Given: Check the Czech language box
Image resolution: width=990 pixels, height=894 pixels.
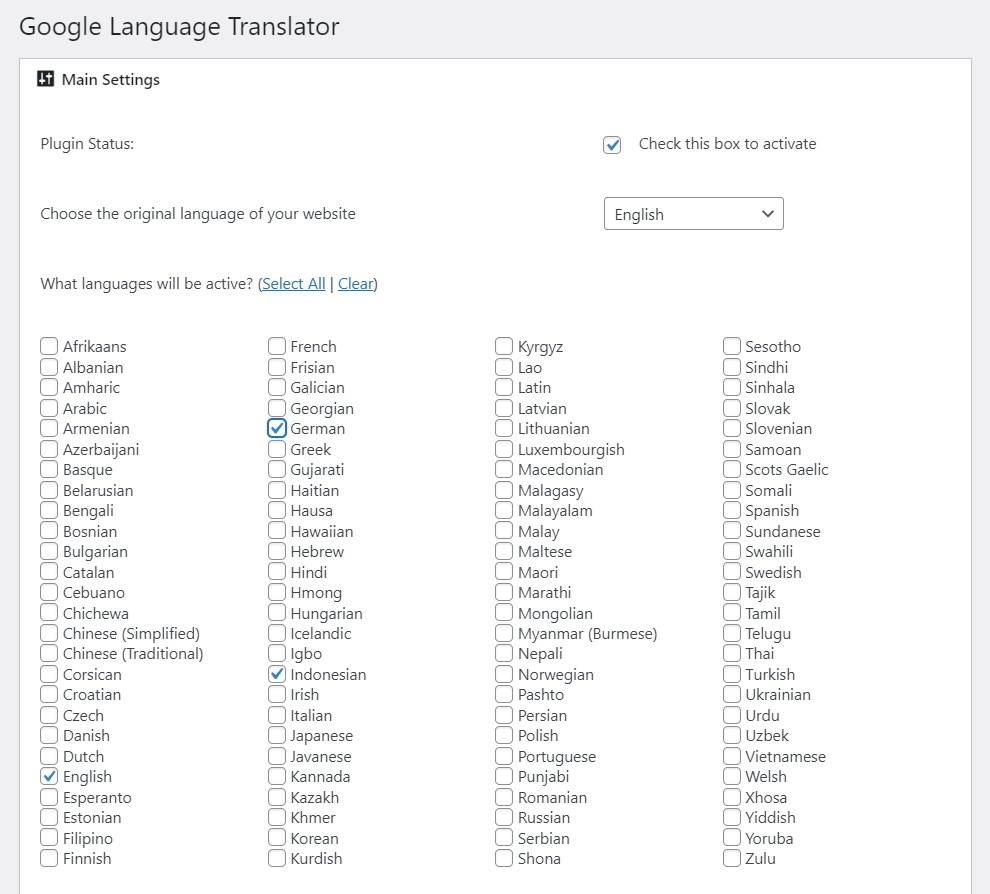Looking at the screenshot, I should 49,715.
